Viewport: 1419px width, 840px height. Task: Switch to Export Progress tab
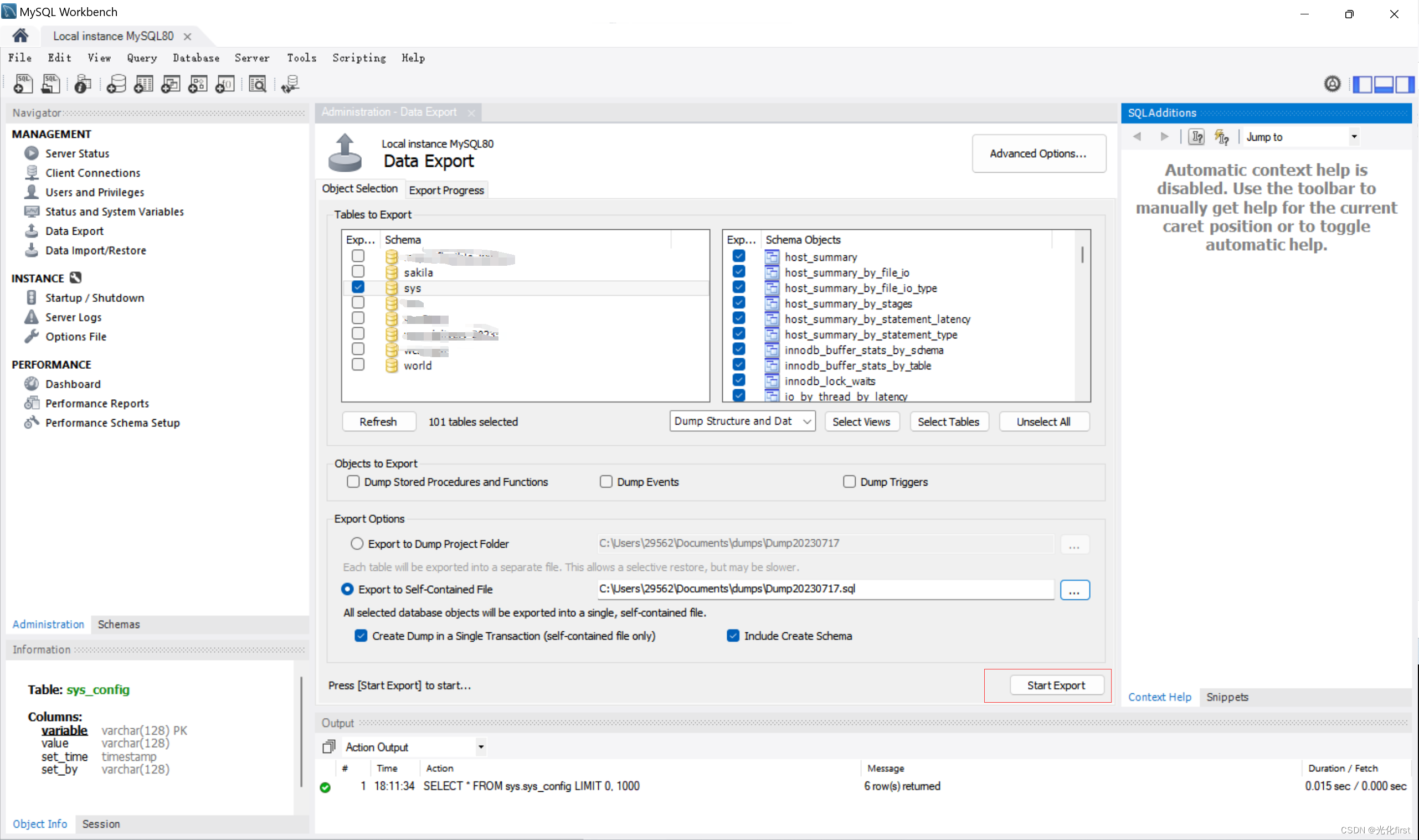point(446,190)
